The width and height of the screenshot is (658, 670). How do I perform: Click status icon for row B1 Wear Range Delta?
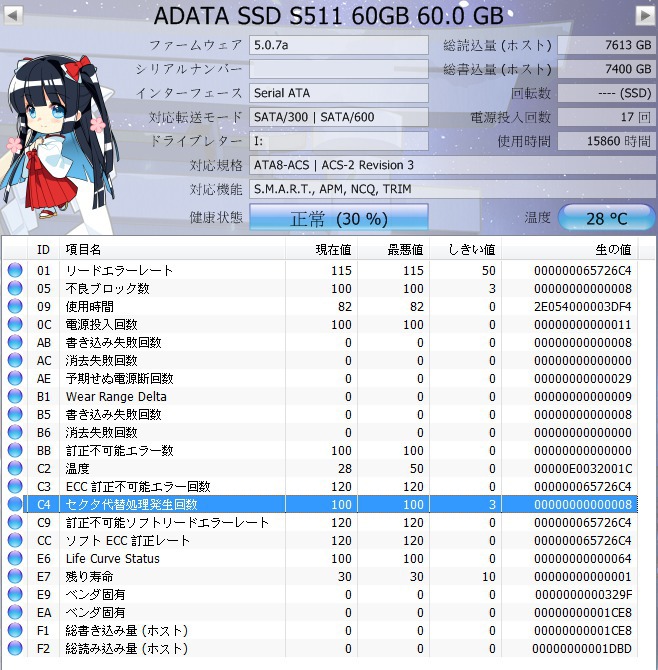pos(15,396)
